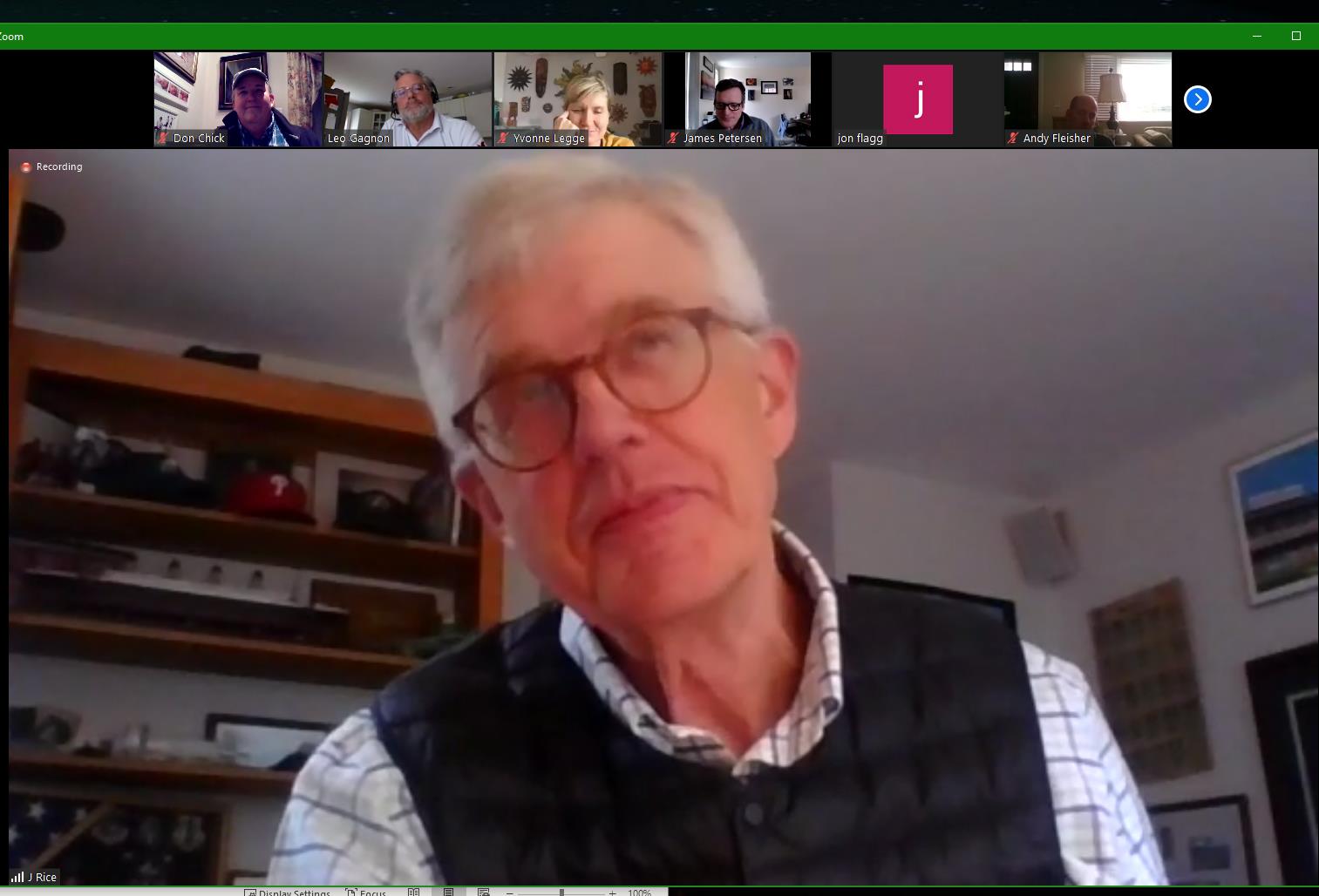This screenshot has width=1319, height=896.
Task: Click the zoom in plus button
Action: pyautogui.click(x=613, y=892)
